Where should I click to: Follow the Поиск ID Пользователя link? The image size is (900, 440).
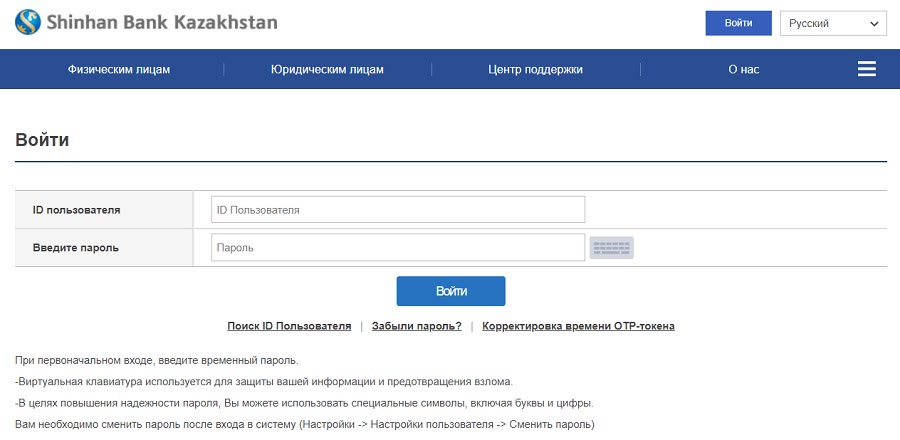click(x=289, y=326)
